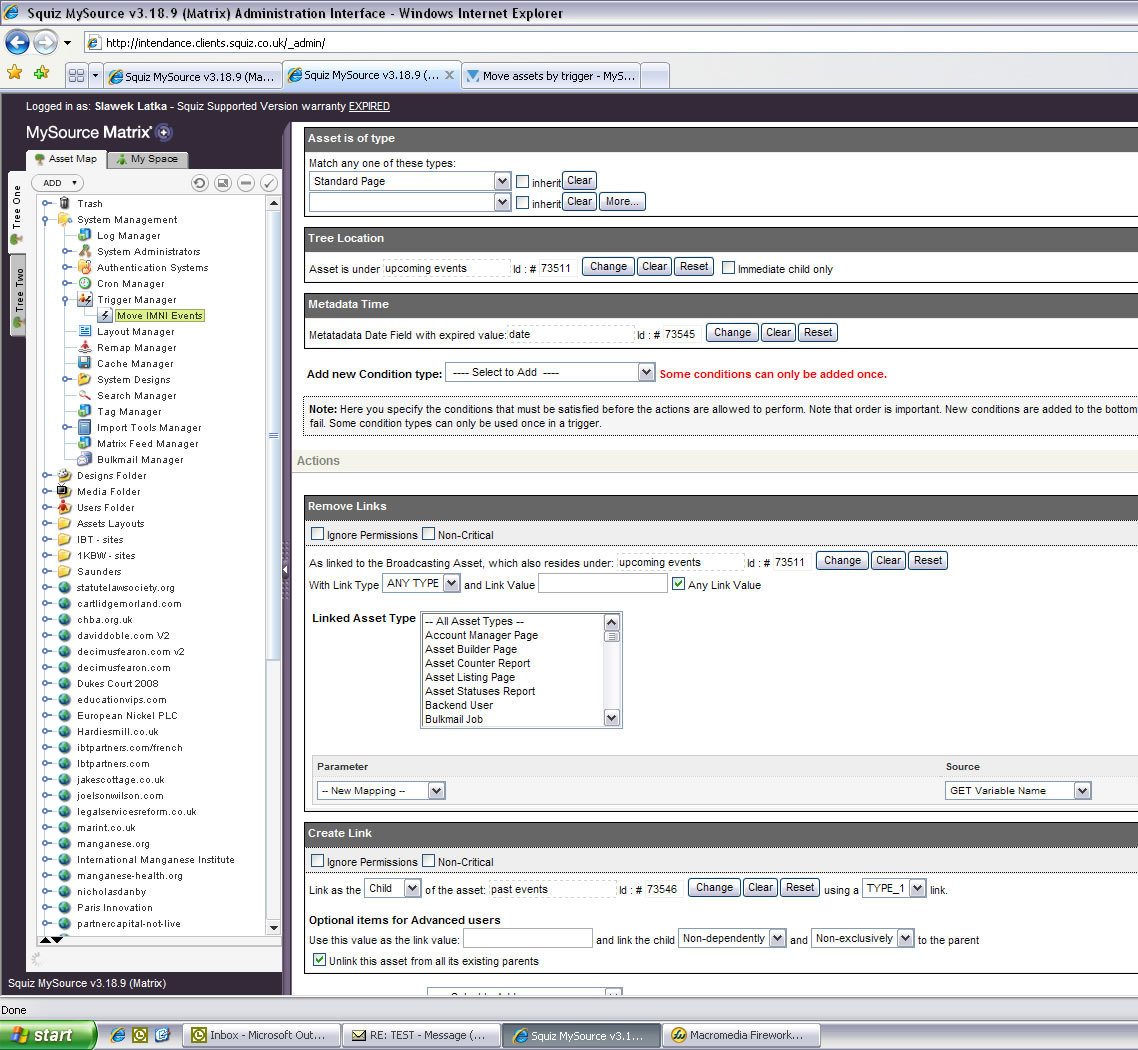Click the Move IMNI Events trigger icon

pos(105,315)
